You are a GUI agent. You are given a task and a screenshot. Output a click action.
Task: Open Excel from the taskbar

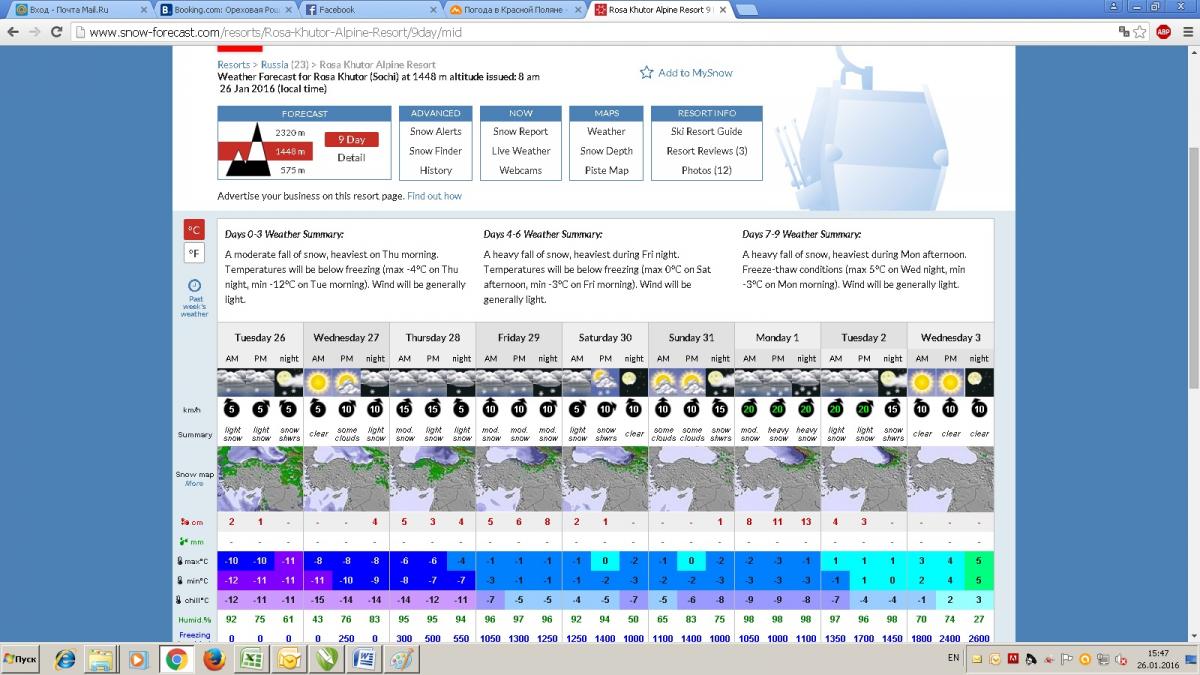251,660
